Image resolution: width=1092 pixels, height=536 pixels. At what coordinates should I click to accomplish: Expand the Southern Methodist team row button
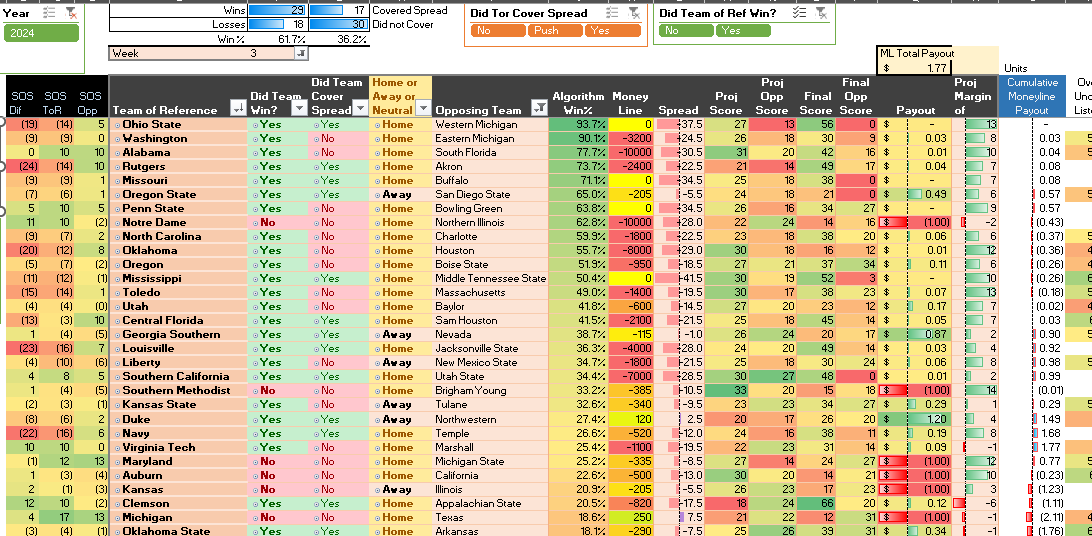pyautogui.click(x=118, y=391)
